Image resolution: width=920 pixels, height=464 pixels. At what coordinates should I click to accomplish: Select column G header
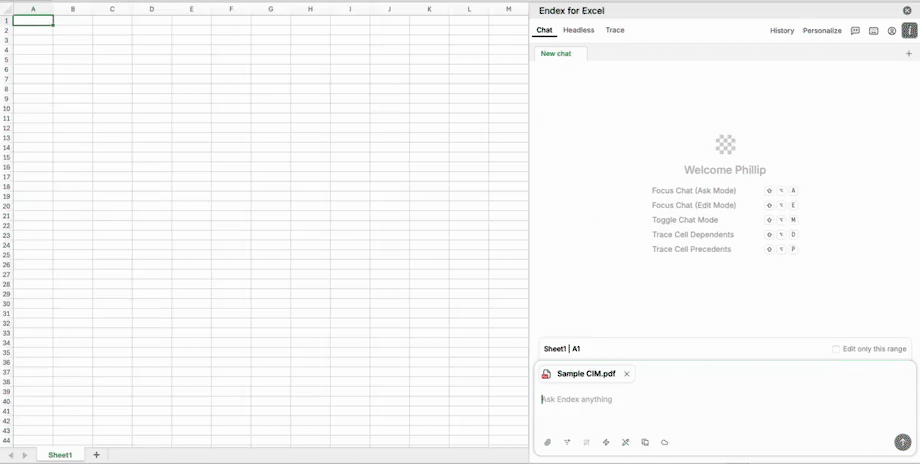coord(270,9)
